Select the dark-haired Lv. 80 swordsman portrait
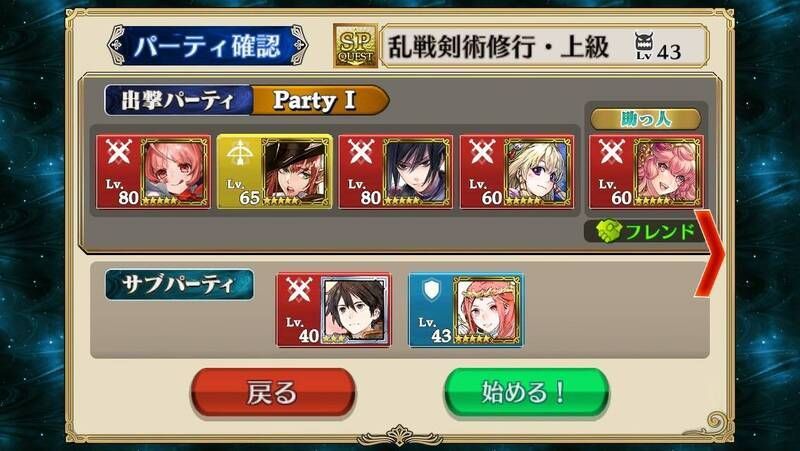 pos(417,172)
